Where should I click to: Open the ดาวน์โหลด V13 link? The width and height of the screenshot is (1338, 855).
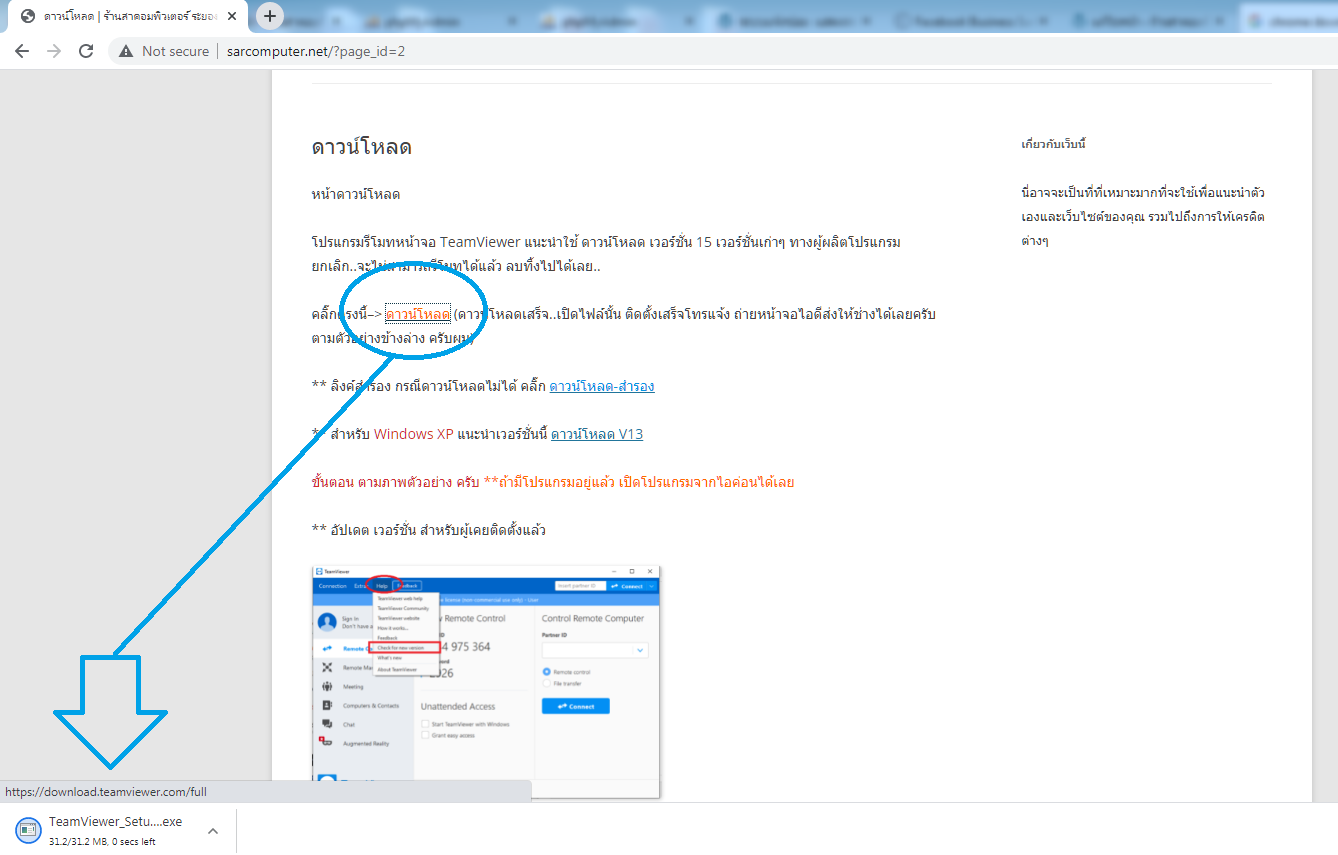(x=597, y=434)
